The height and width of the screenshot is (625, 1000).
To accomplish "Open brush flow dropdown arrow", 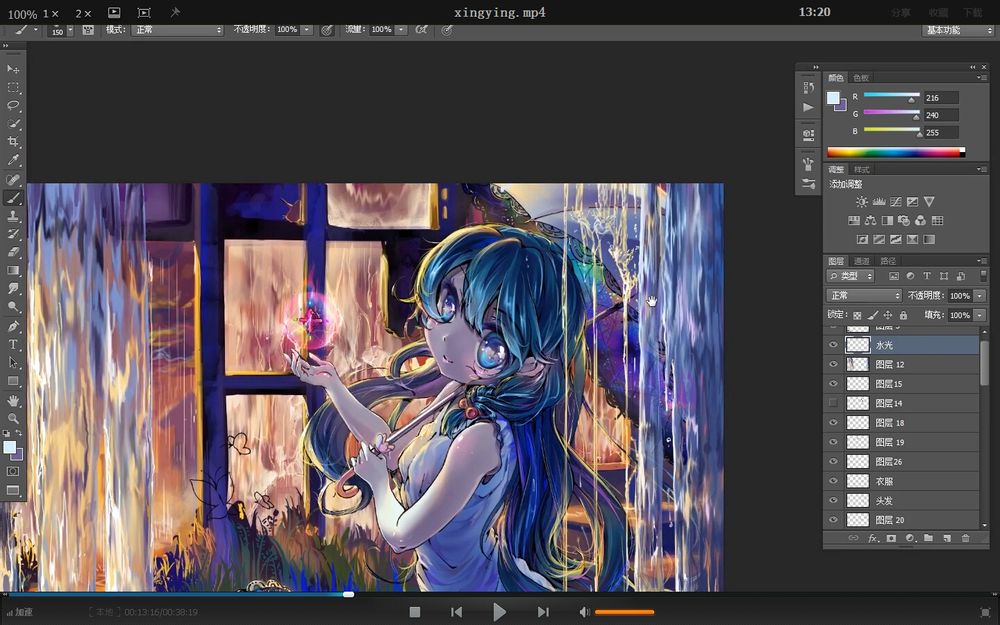I will click(401, 30).
